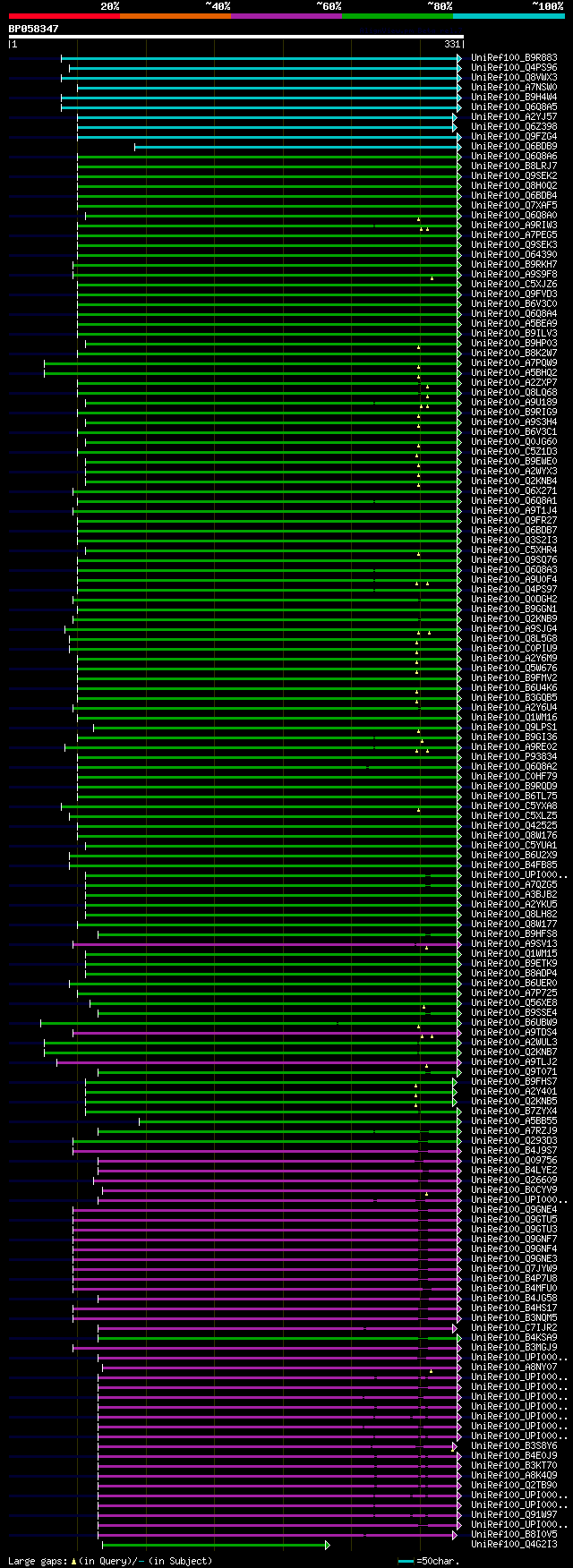
Task: Select hit label UniRef100_B7ZYX4
Action: [514, 1112]
